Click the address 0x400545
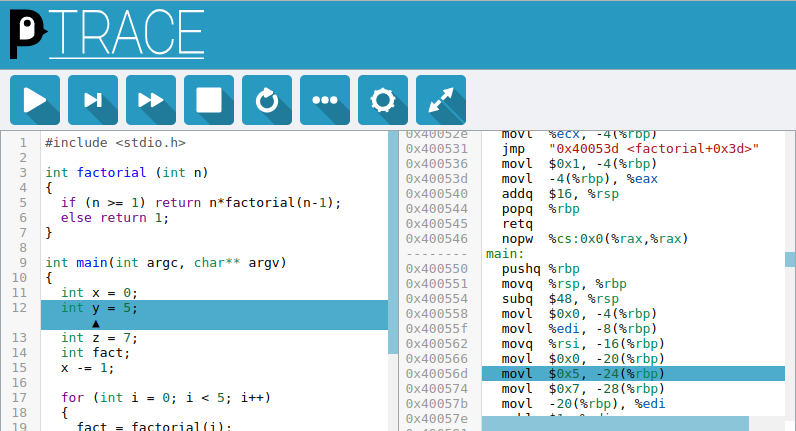Viewport: 796px width, 431px height. [x=437, y=224]
